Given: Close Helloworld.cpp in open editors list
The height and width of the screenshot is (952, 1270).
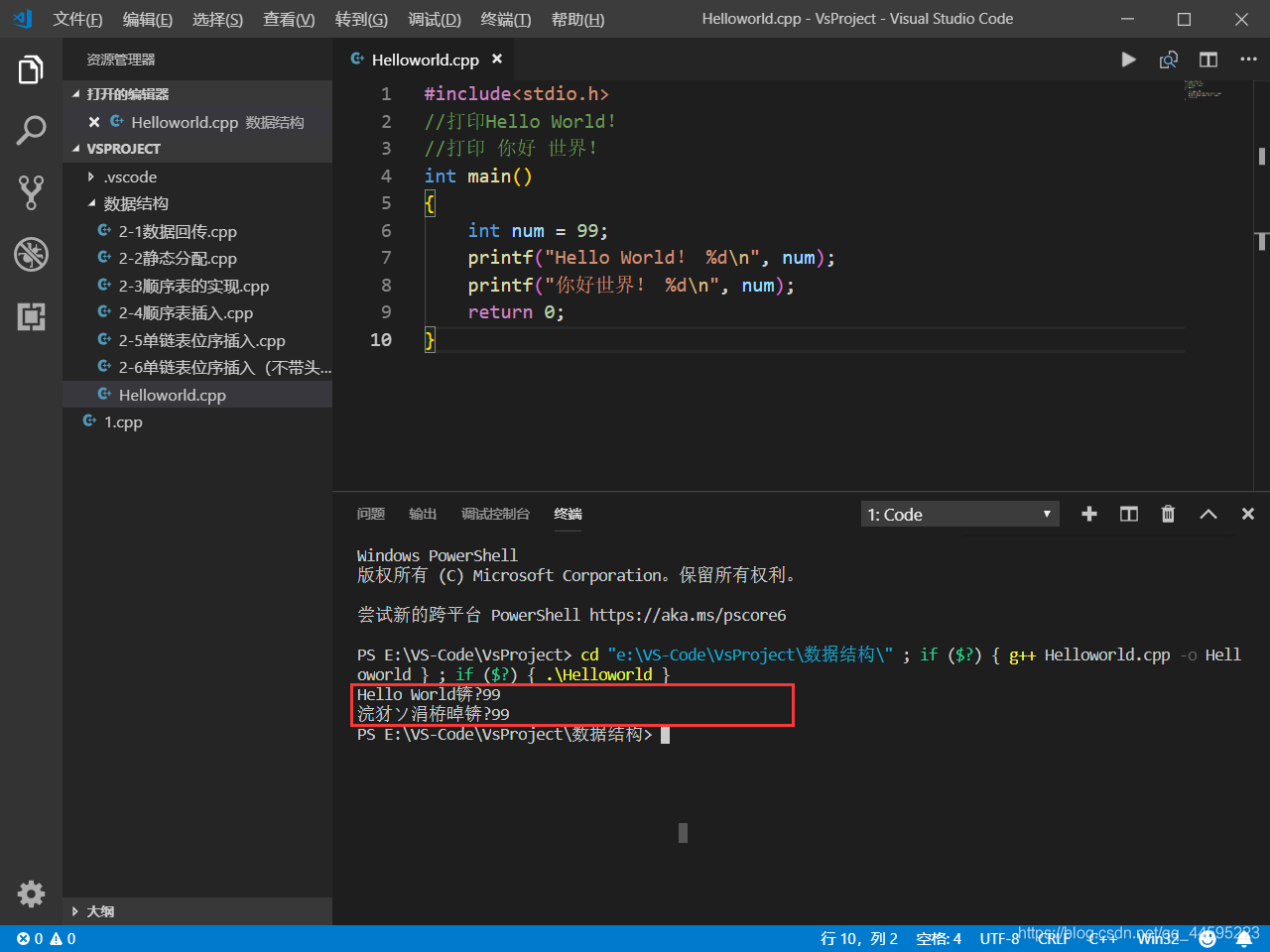Looking at the screenshot, I should pyautogui.click(x=94, y=122).
